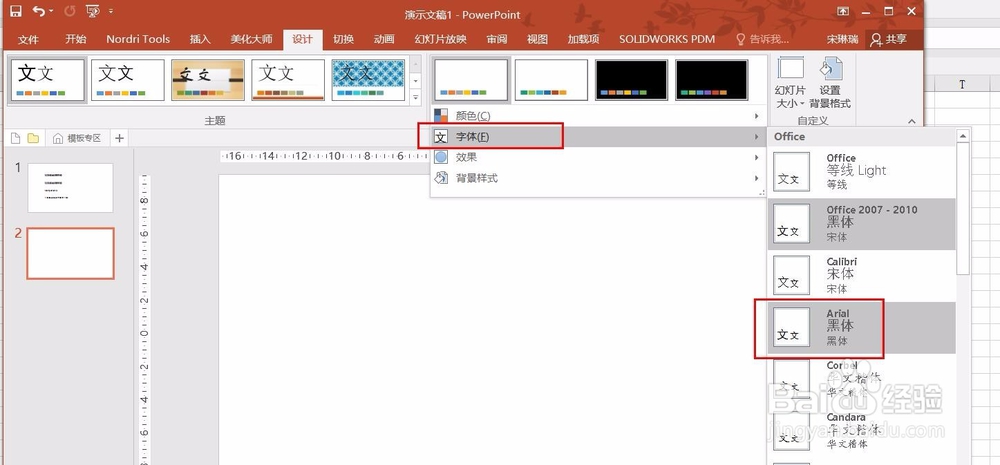
Task: Click the 背景样式 paint icon
Action: 441,178
